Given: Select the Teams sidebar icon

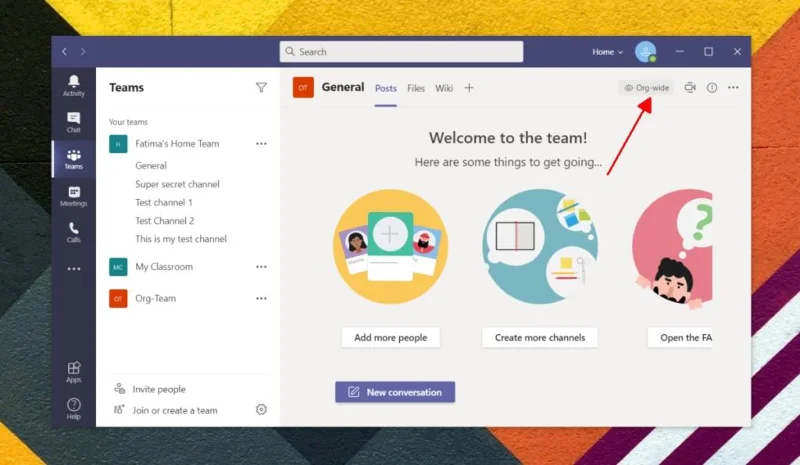Looking at the screenshot, I should click(73, 159).
